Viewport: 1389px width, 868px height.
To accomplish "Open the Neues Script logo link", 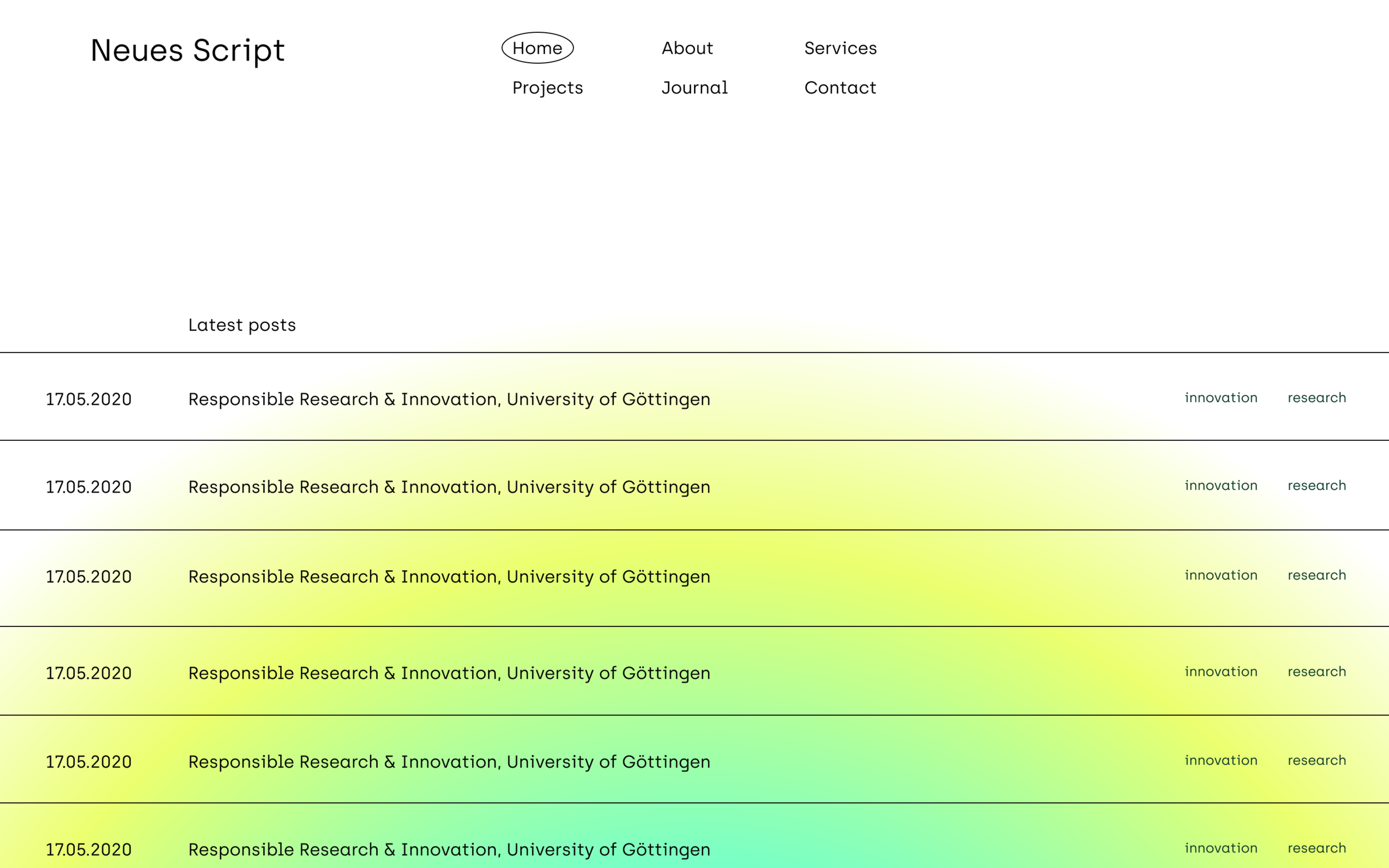I will (x=187, y=51).
